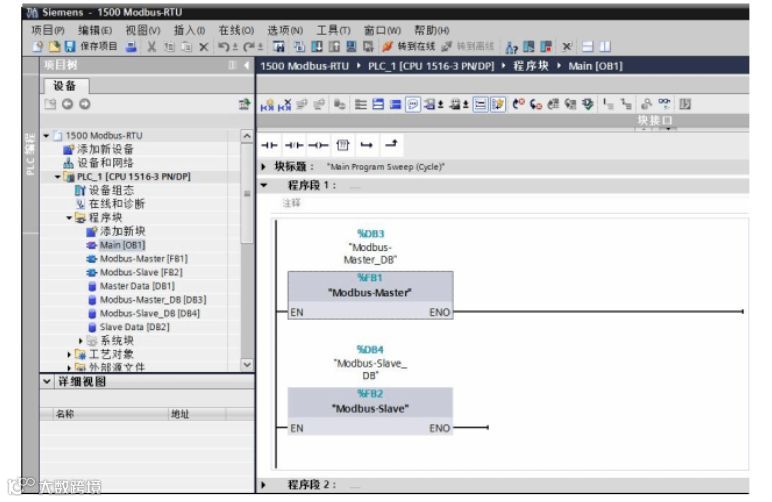Click the Delete X icon in toolbar
772x502 pixels.
(203, 47)
